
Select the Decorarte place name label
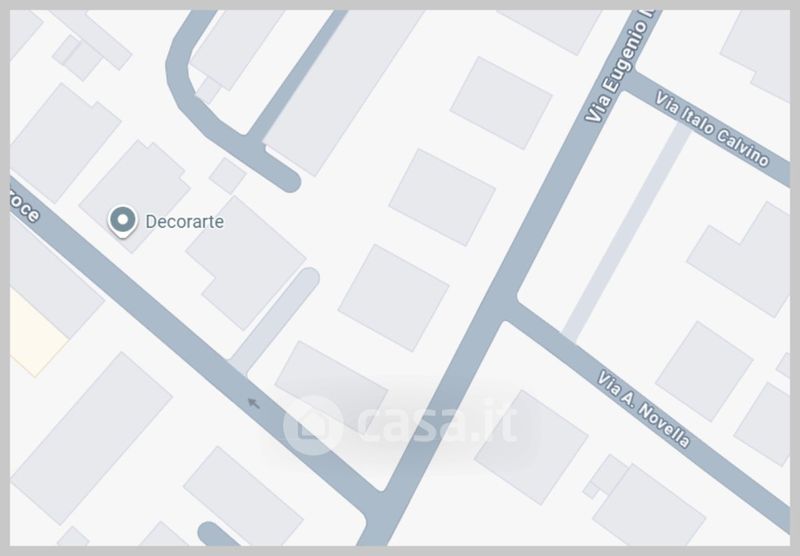point(185,222)
